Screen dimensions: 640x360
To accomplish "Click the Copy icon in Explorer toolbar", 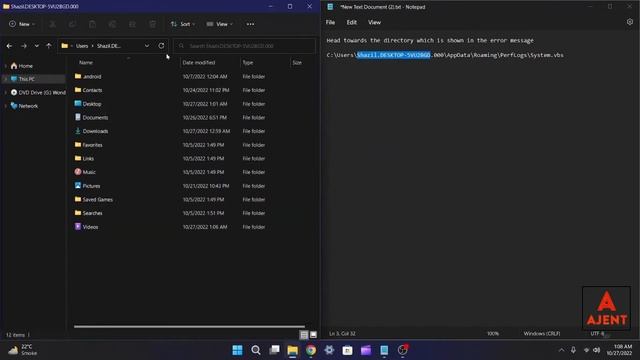I will [73, 24].
